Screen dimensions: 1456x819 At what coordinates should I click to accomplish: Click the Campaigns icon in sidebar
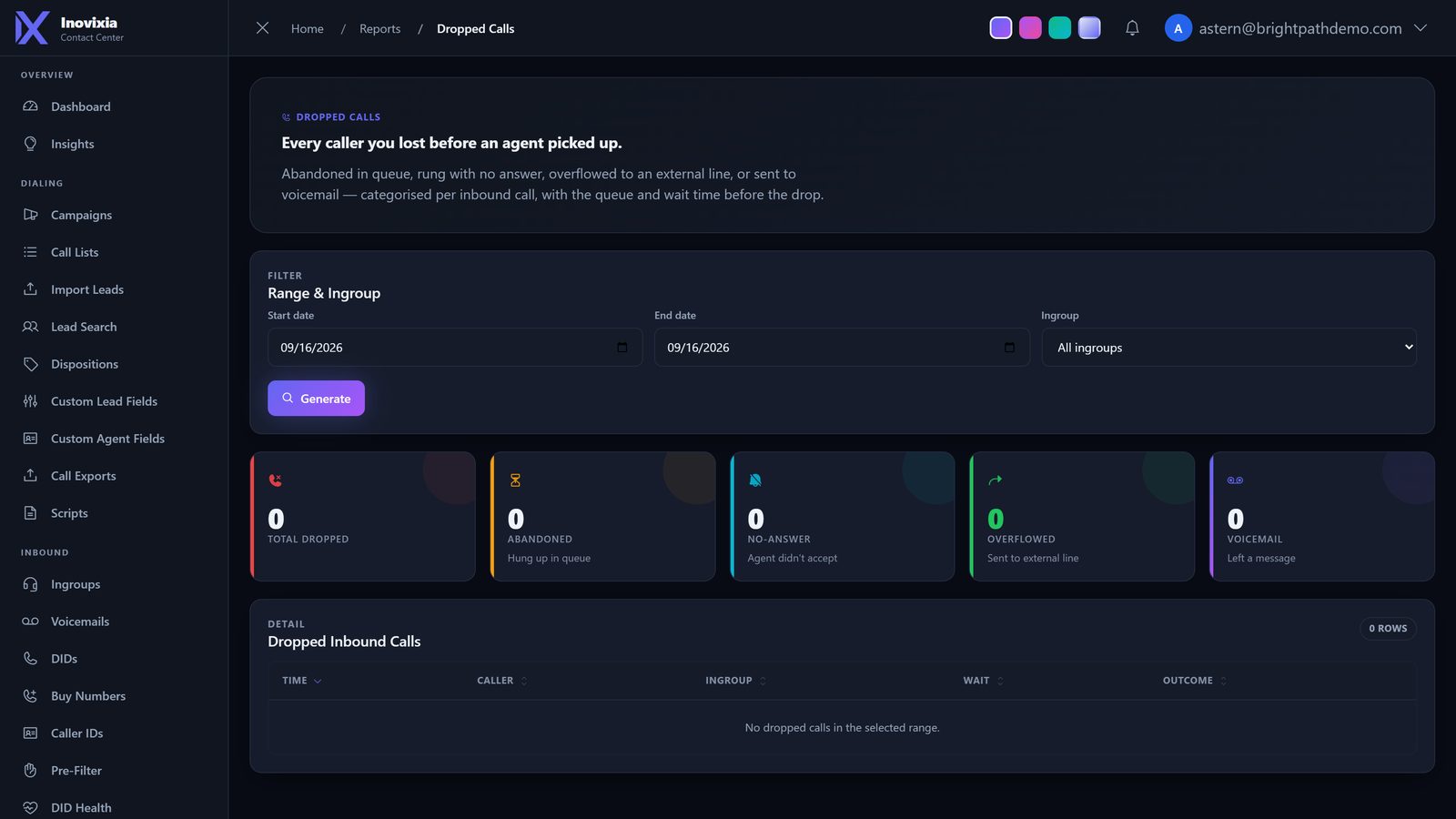click(30, 215)
